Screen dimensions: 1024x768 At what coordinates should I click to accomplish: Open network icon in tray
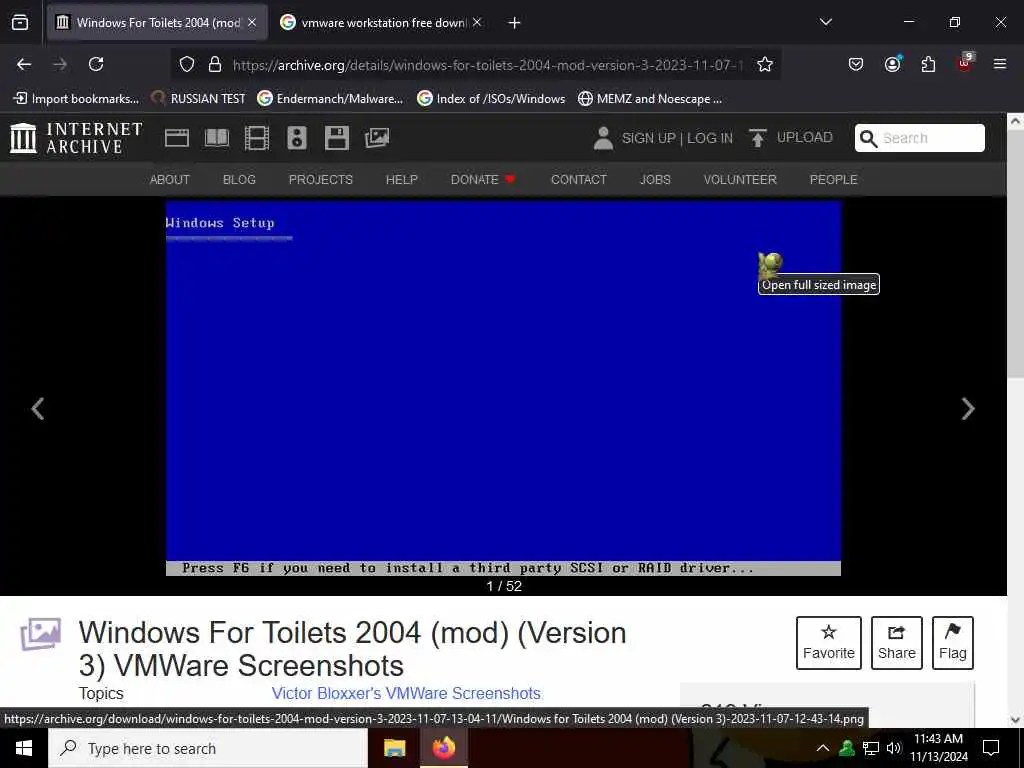tap(871, 748)
